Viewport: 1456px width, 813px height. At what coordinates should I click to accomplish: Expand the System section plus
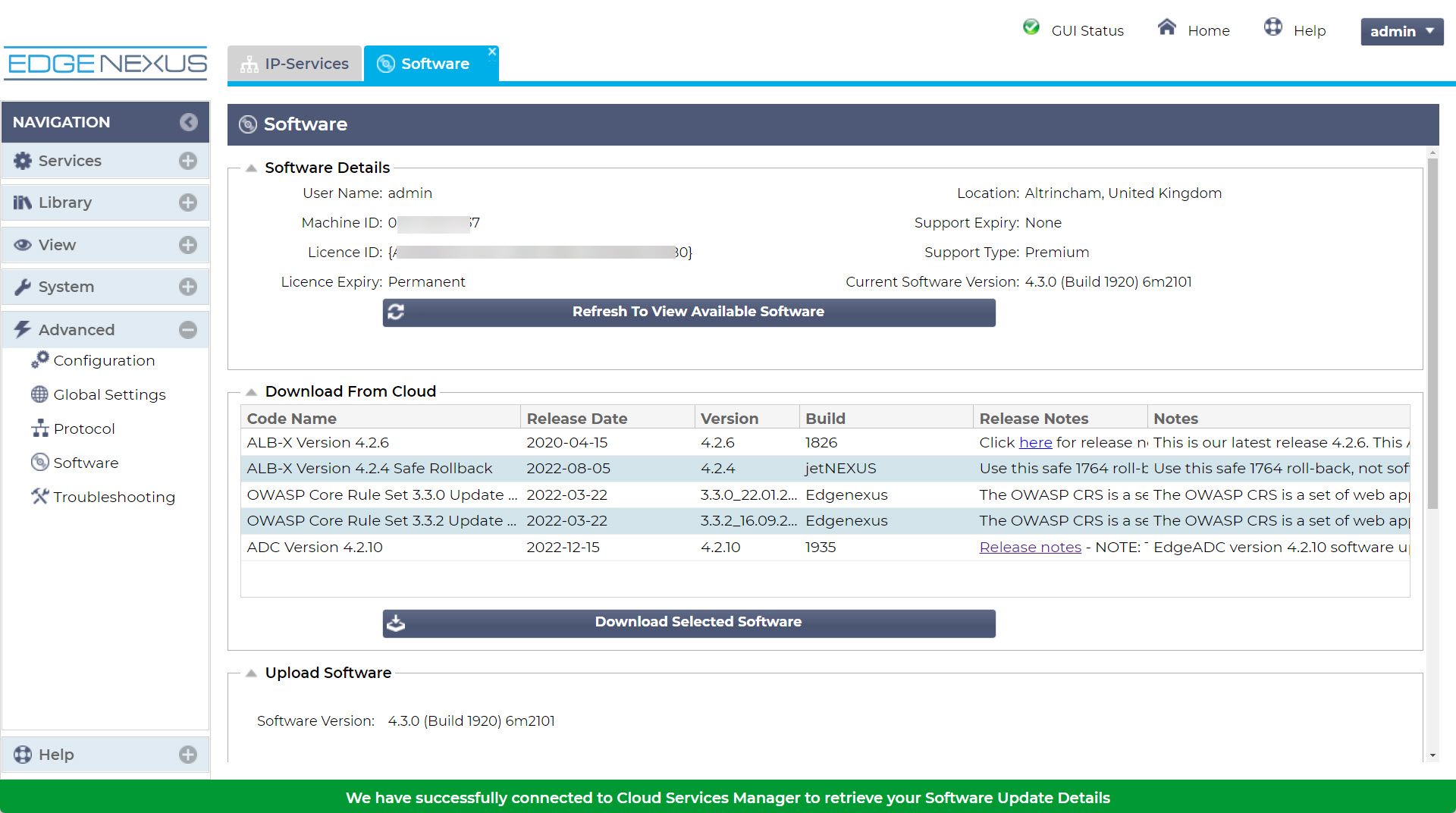coord(188,287)
